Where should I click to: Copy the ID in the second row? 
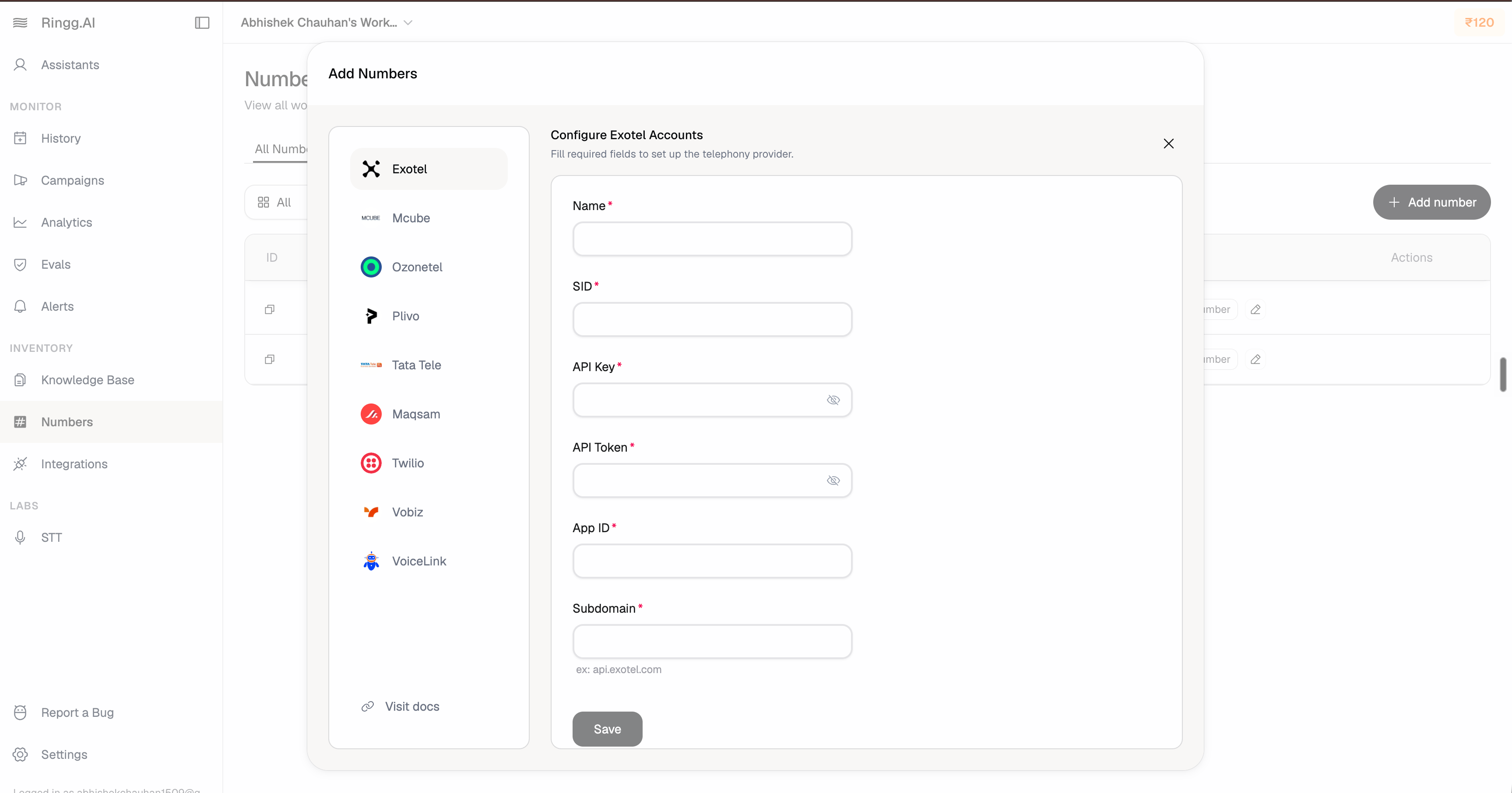[x=269, y=358]
